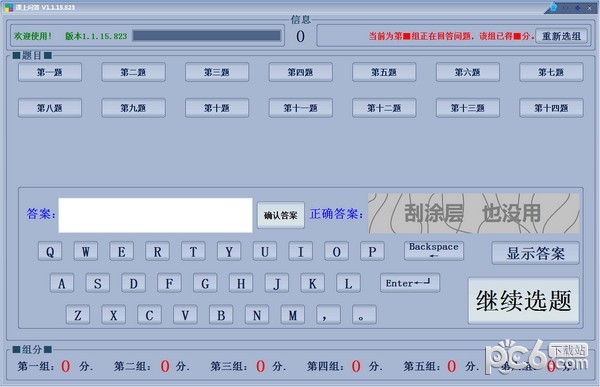The width and height of the screenshot is (600, 387).
Task: Select question 第六题
Action: [x=468, y=72]
